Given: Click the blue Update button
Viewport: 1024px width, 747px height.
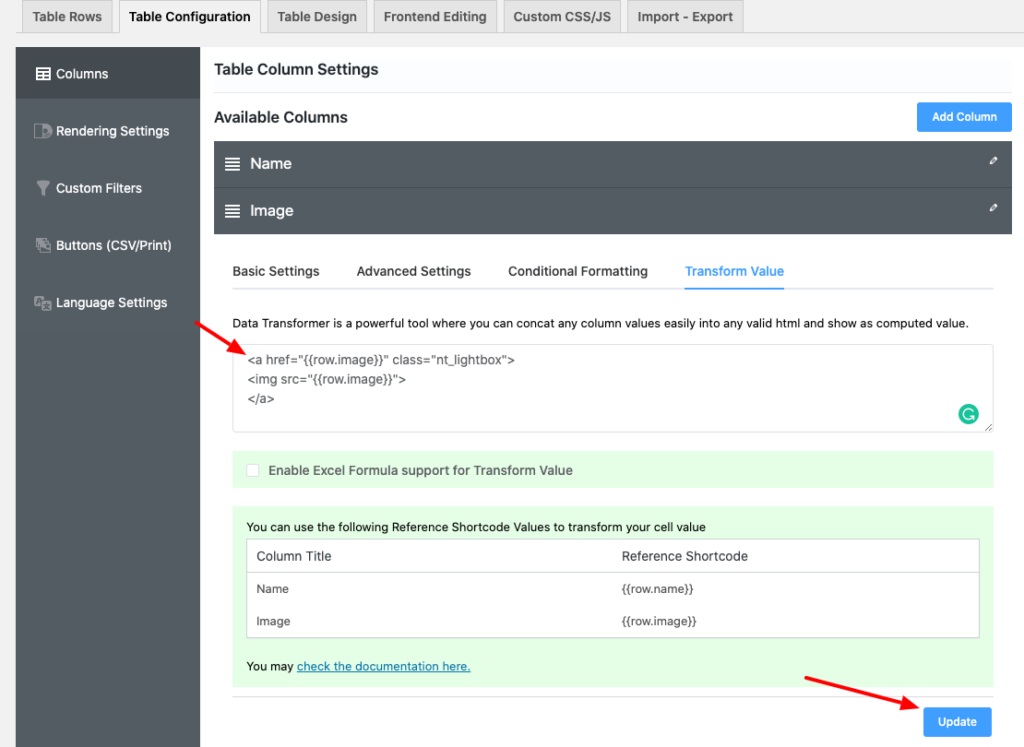Looking at the screenshot, I should (x=957, y=722).
